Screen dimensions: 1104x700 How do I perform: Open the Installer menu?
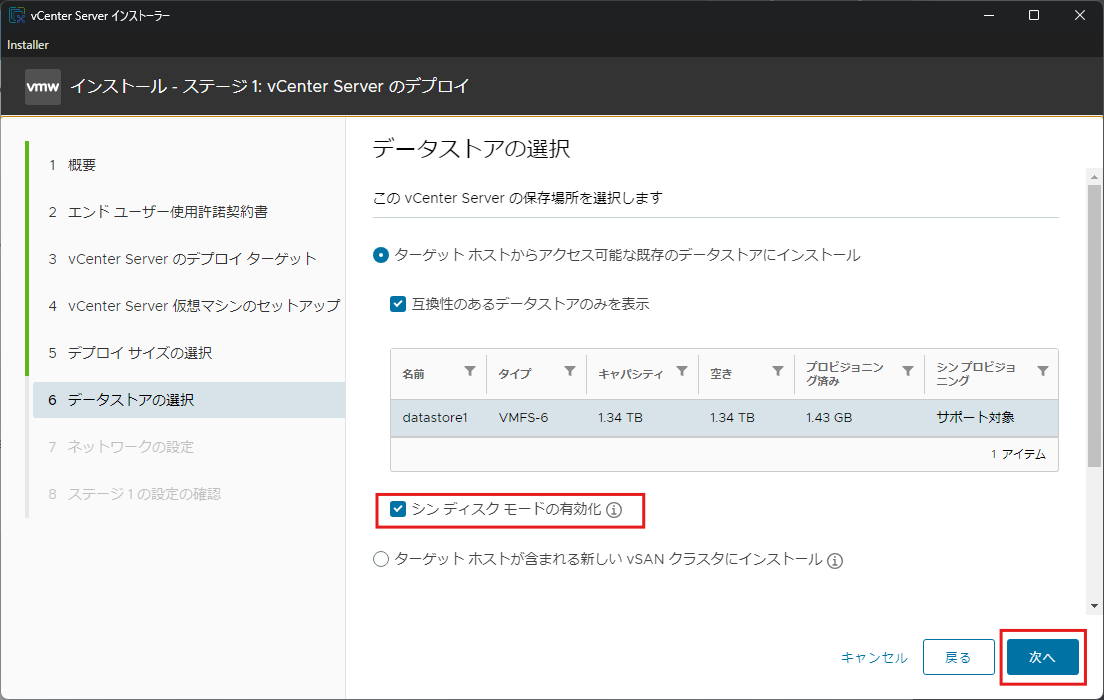click(27, 44)
